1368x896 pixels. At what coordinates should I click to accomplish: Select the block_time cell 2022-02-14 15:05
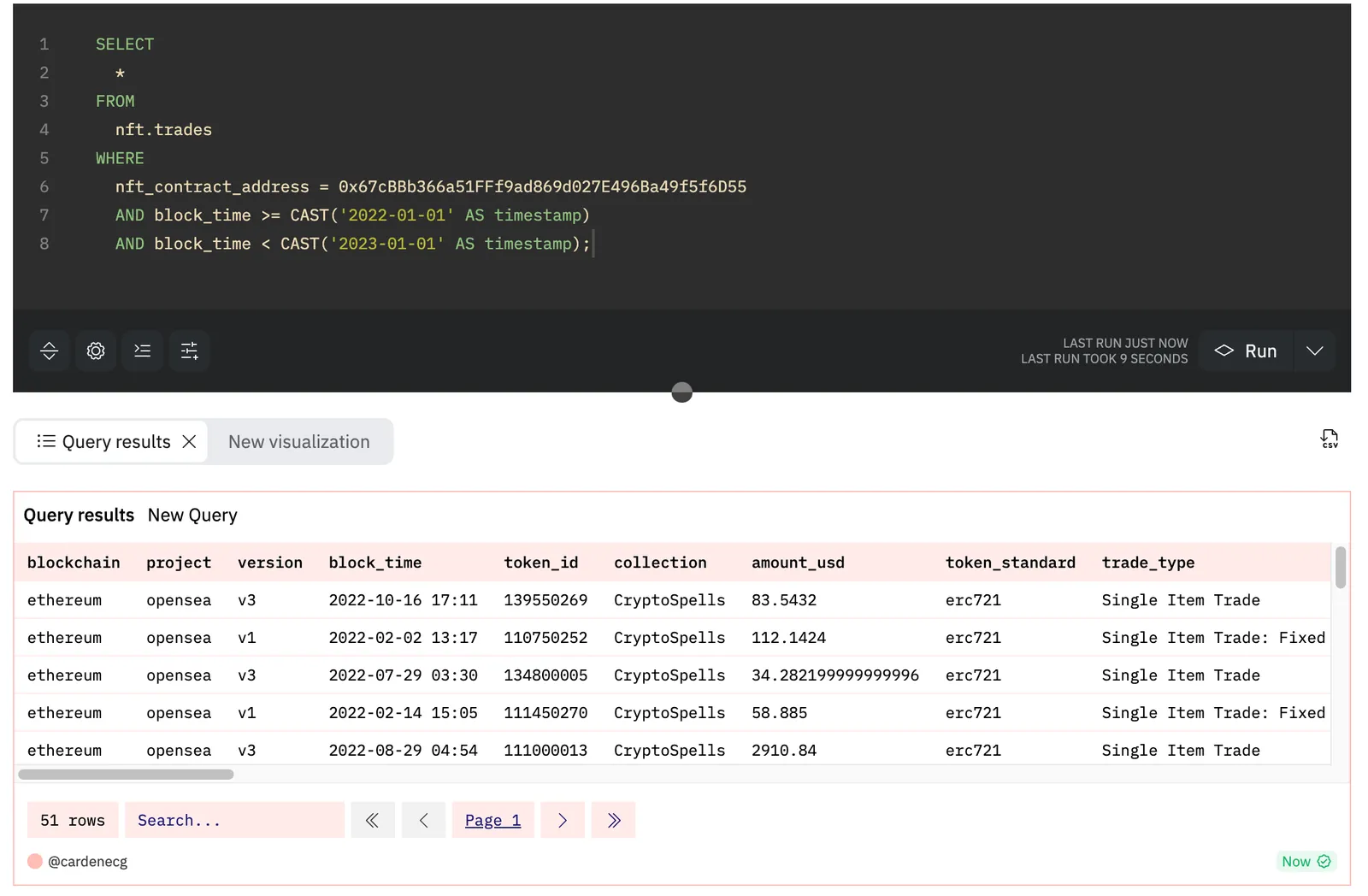point(404,713)
